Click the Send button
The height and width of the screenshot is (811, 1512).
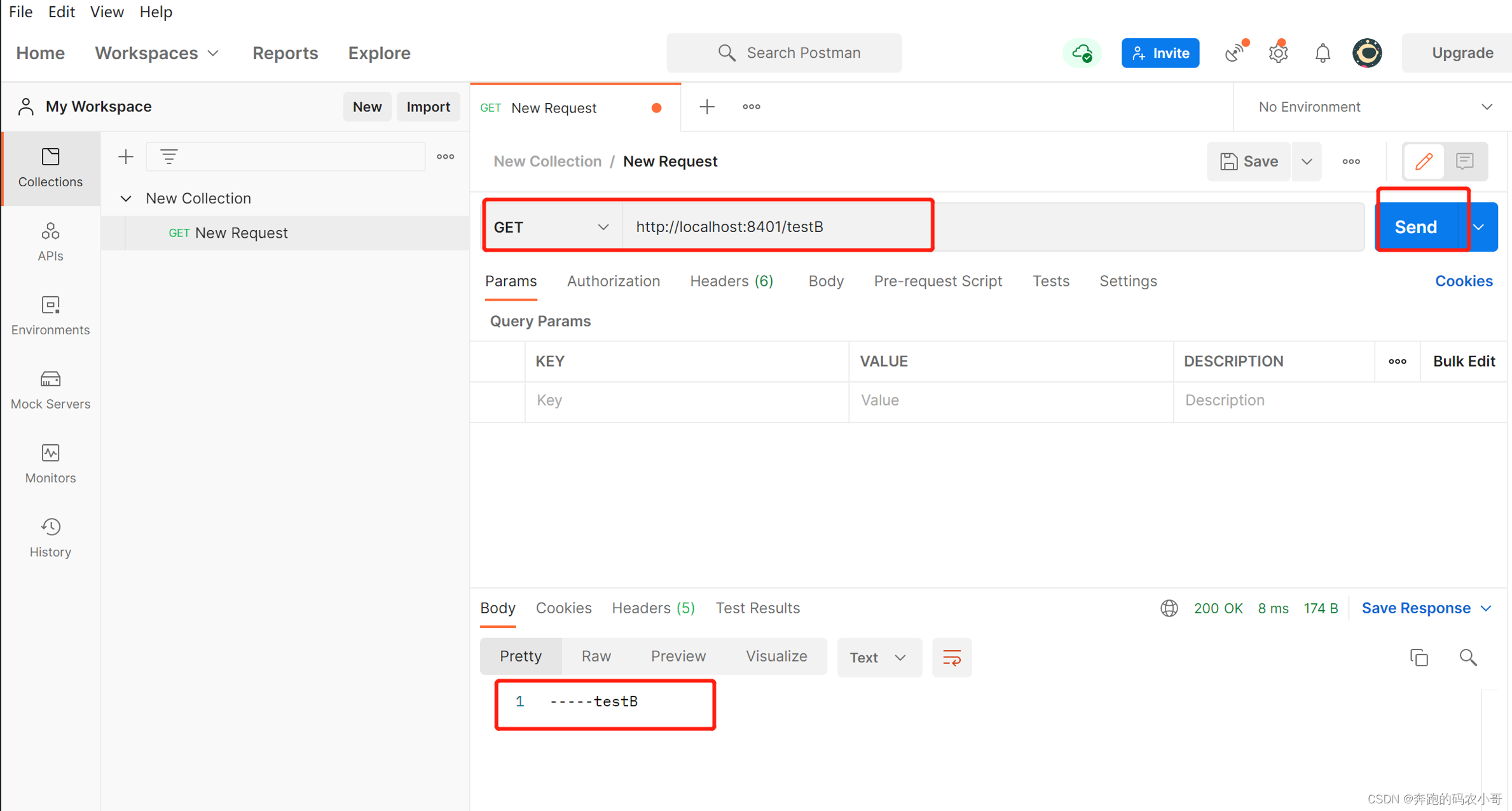tap(1417, 226)
